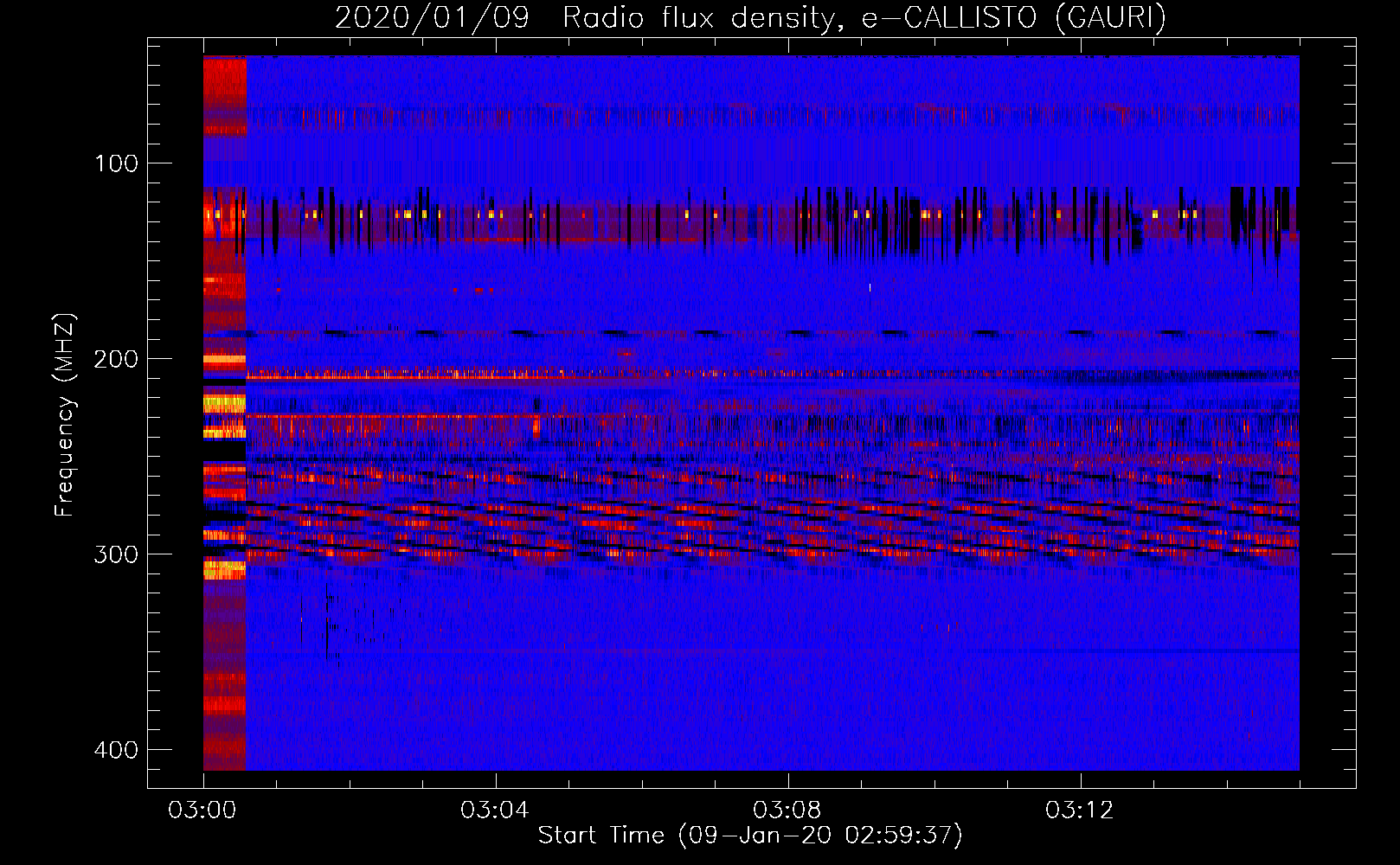The width and height of the screenshot is (1400, 865).
Task: Click the plot title '2020/01/09 Radio flux density'
Action: coord(750,17)
